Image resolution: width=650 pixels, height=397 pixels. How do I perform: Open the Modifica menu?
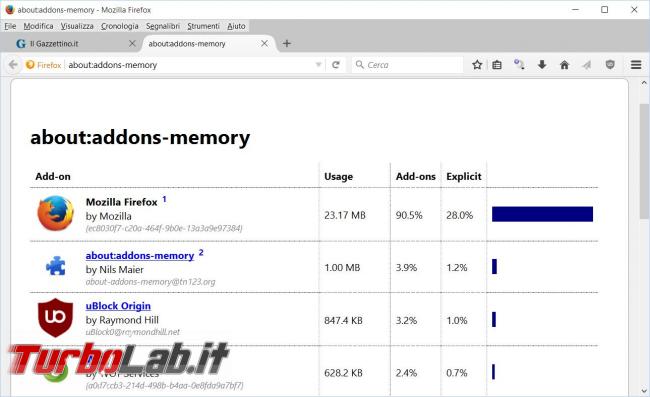38,26
